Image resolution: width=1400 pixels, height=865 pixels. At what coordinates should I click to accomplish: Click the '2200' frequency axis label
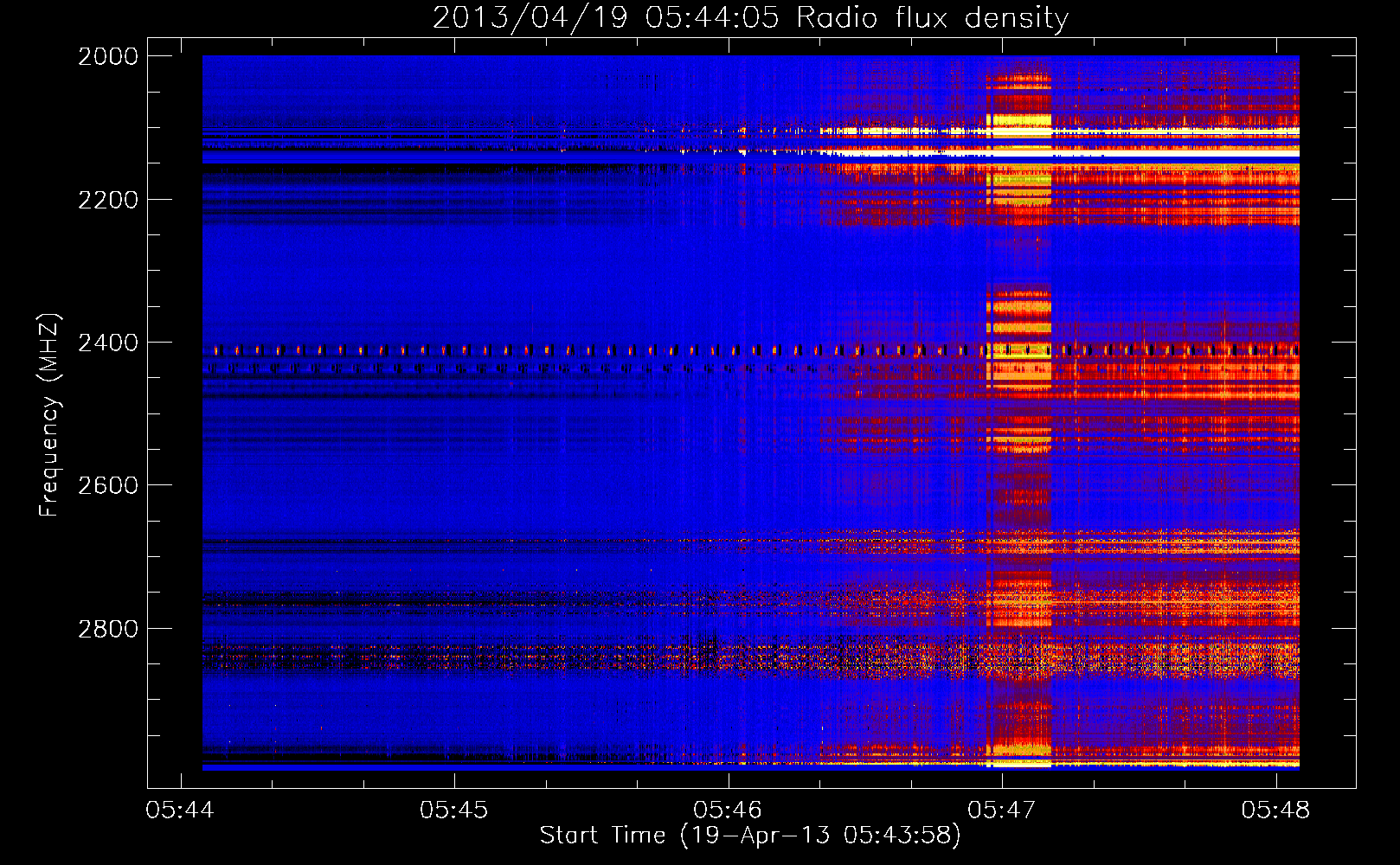pyautogui.click(x=108, y=200)
